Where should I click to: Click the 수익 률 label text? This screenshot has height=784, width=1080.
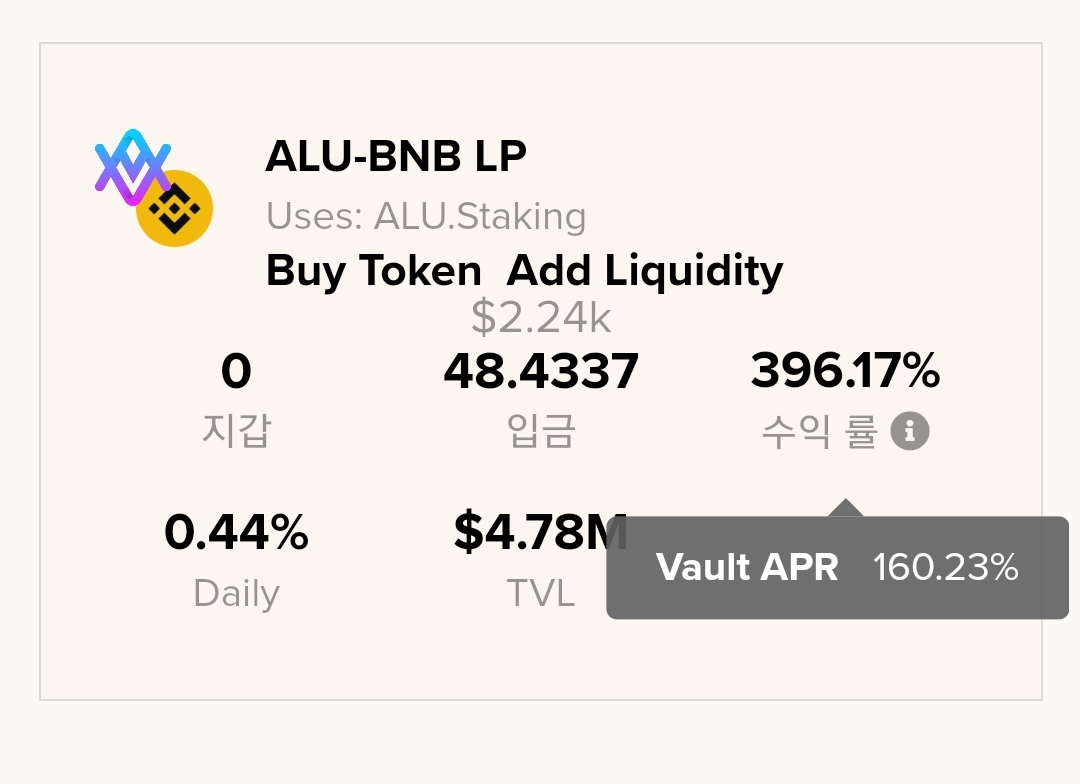point(818,432)
